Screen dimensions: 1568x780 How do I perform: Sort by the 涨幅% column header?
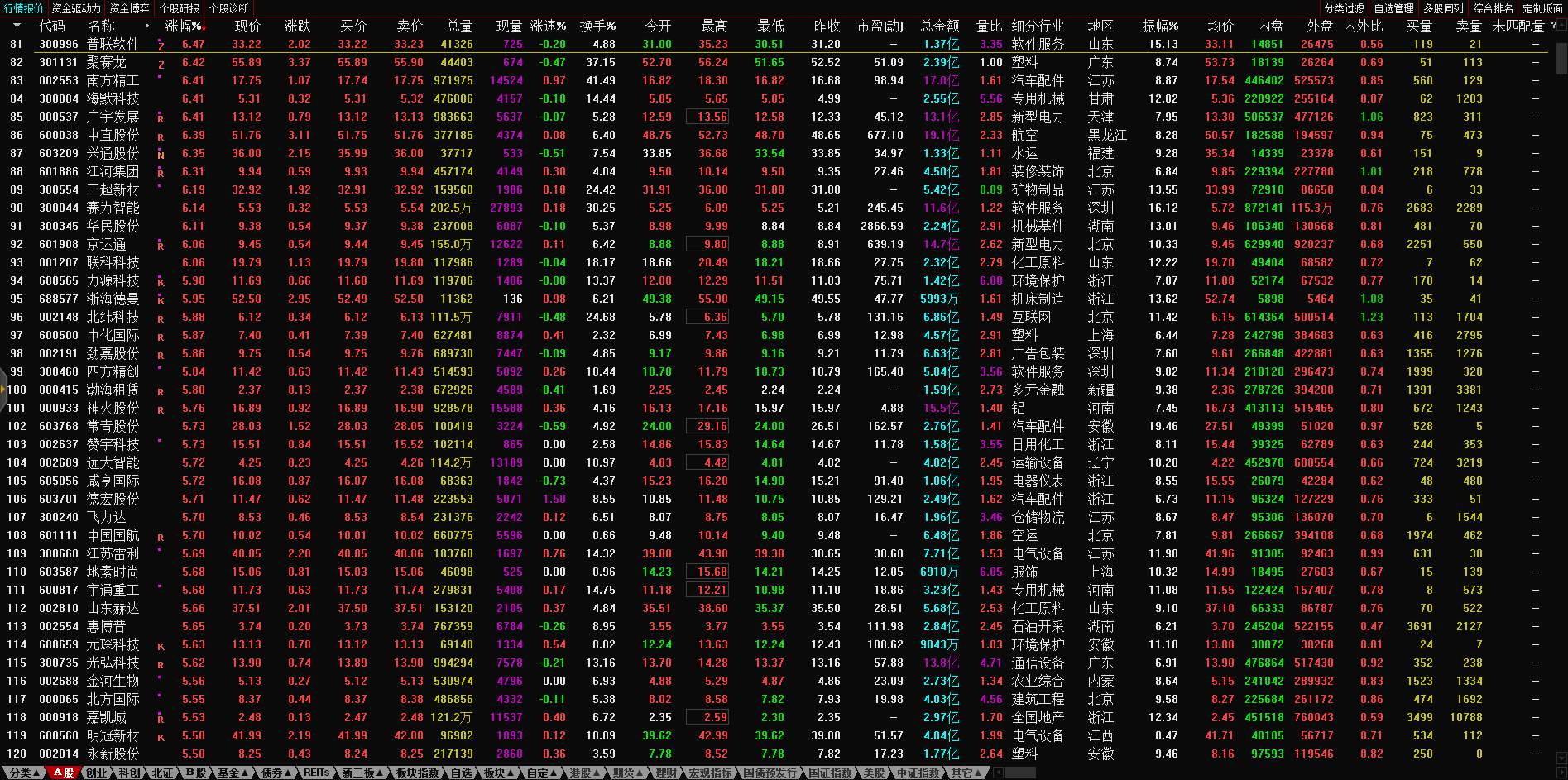click(x=184, y=26)
